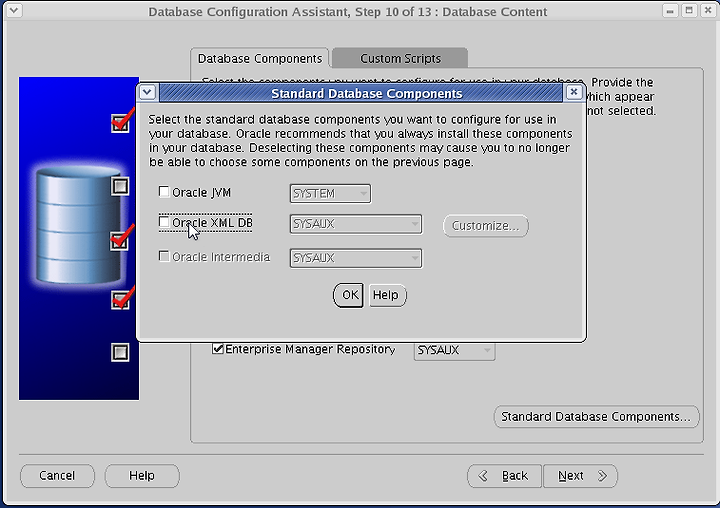Switch to the Custom Scripts tab
This screenshot has width=720, height=508.
400,58
